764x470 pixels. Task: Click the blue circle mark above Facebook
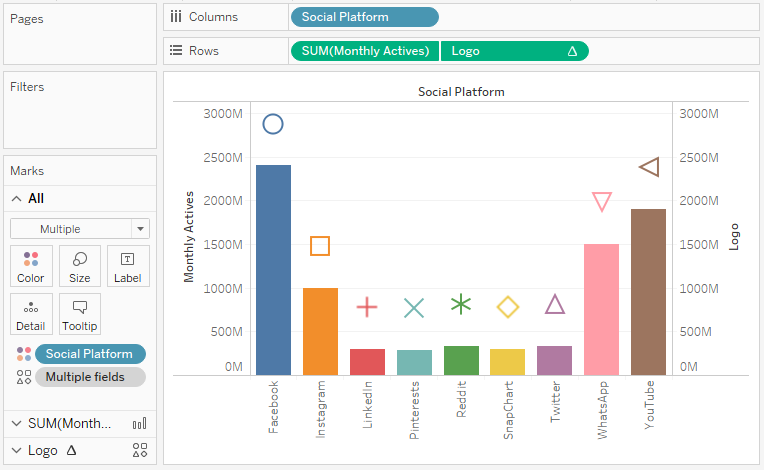(x=273, y=124)
